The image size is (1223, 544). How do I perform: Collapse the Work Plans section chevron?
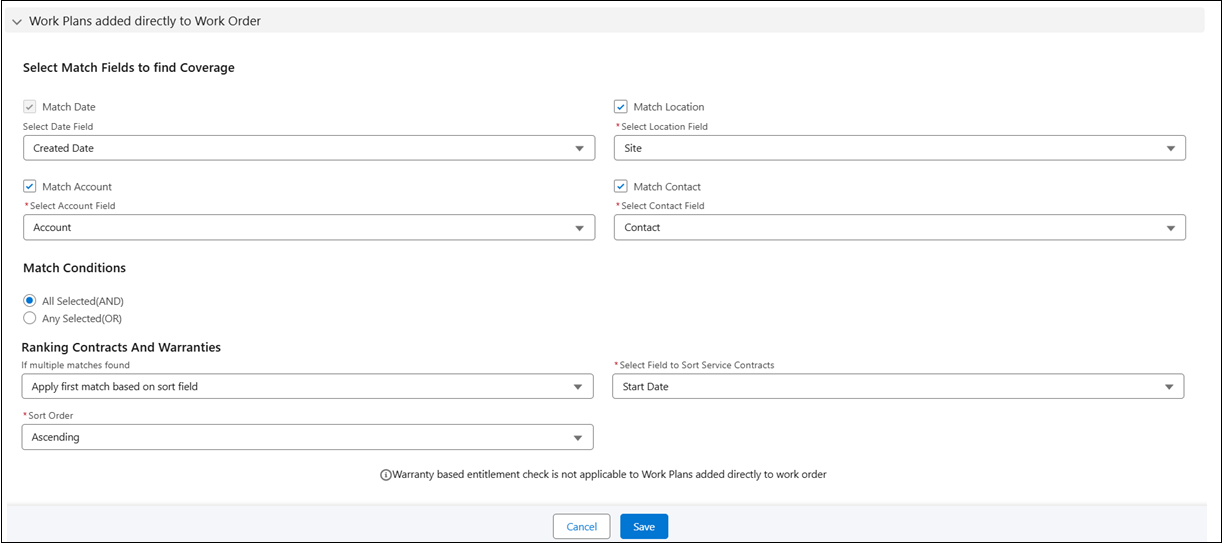(17, 22)
